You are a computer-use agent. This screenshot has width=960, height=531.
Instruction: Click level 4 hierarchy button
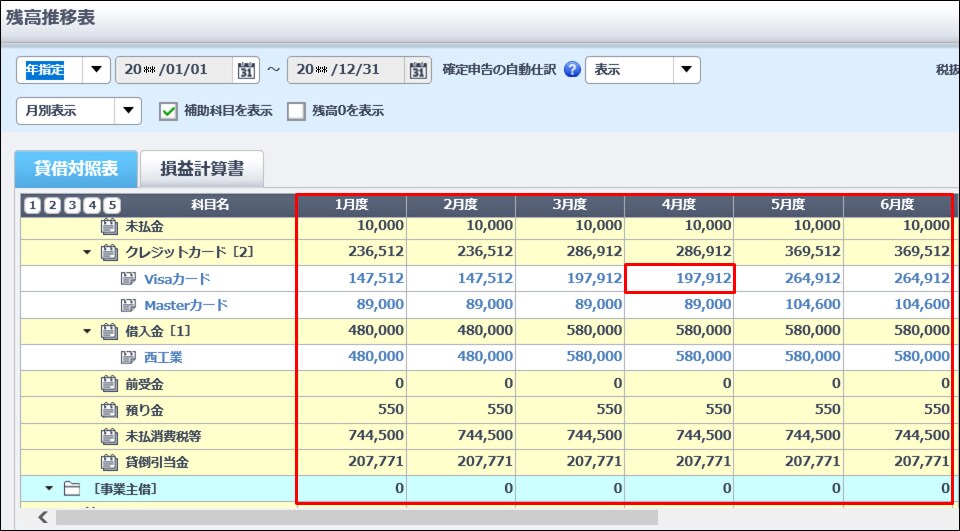point(92,205)
